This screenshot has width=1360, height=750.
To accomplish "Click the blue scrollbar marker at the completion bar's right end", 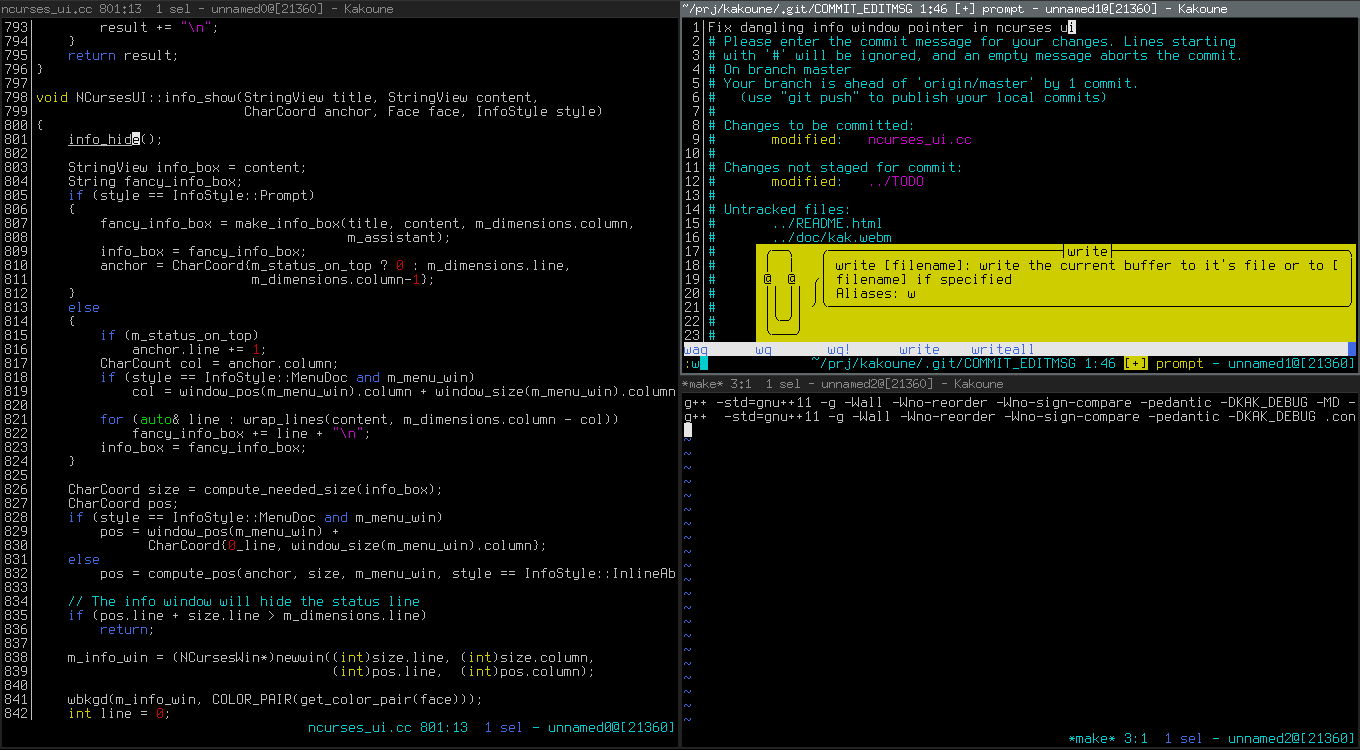I will point(1353,349).
